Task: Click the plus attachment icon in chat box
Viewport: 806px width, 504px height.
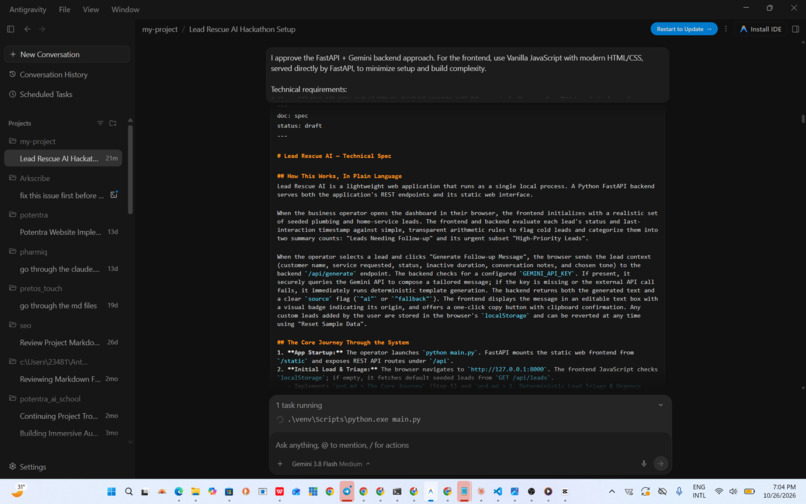Action: tap(280, 463)
